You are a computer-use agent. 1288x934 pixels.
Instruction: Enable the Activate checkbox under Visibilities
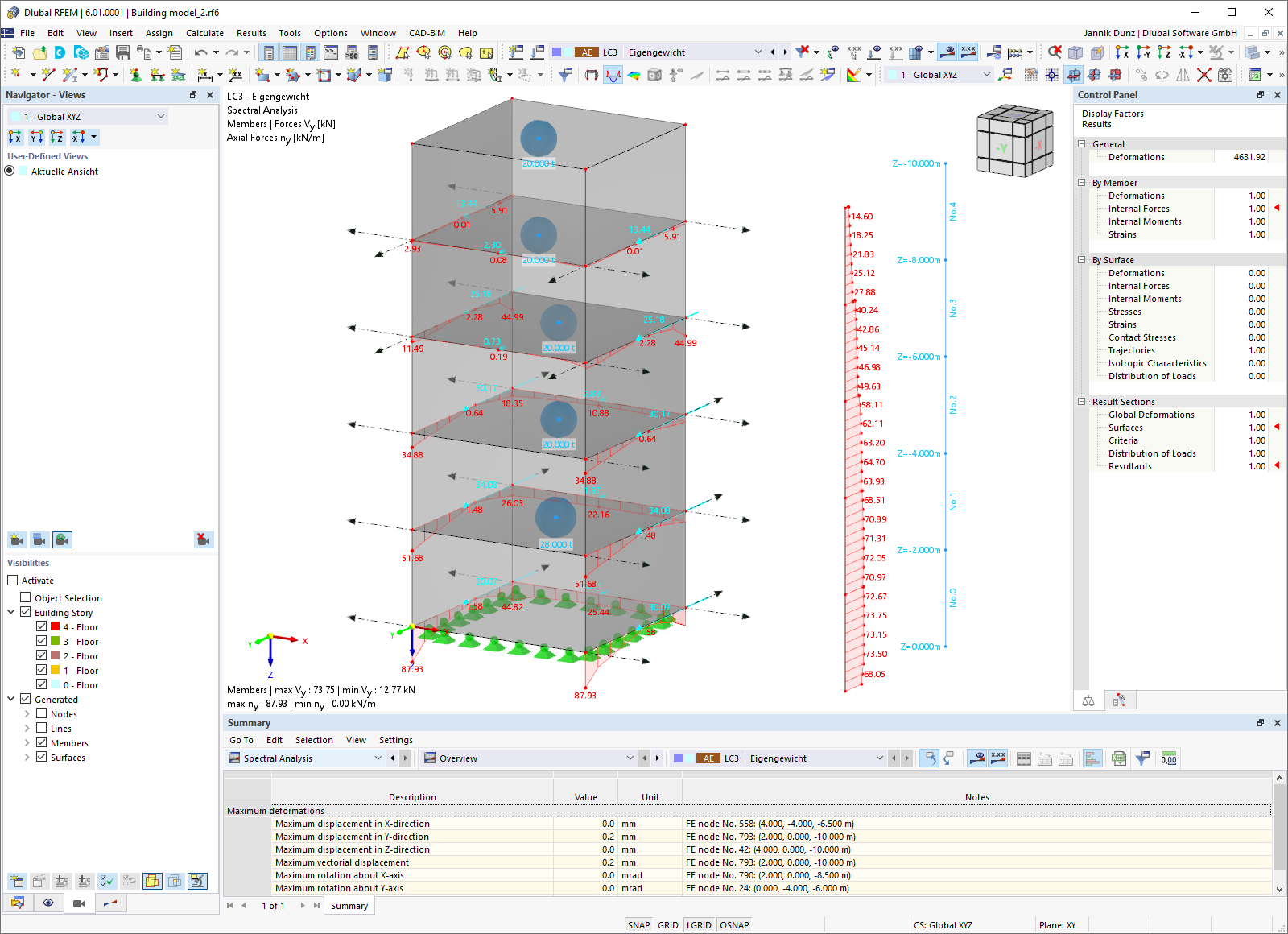click(x=13, y=580)
